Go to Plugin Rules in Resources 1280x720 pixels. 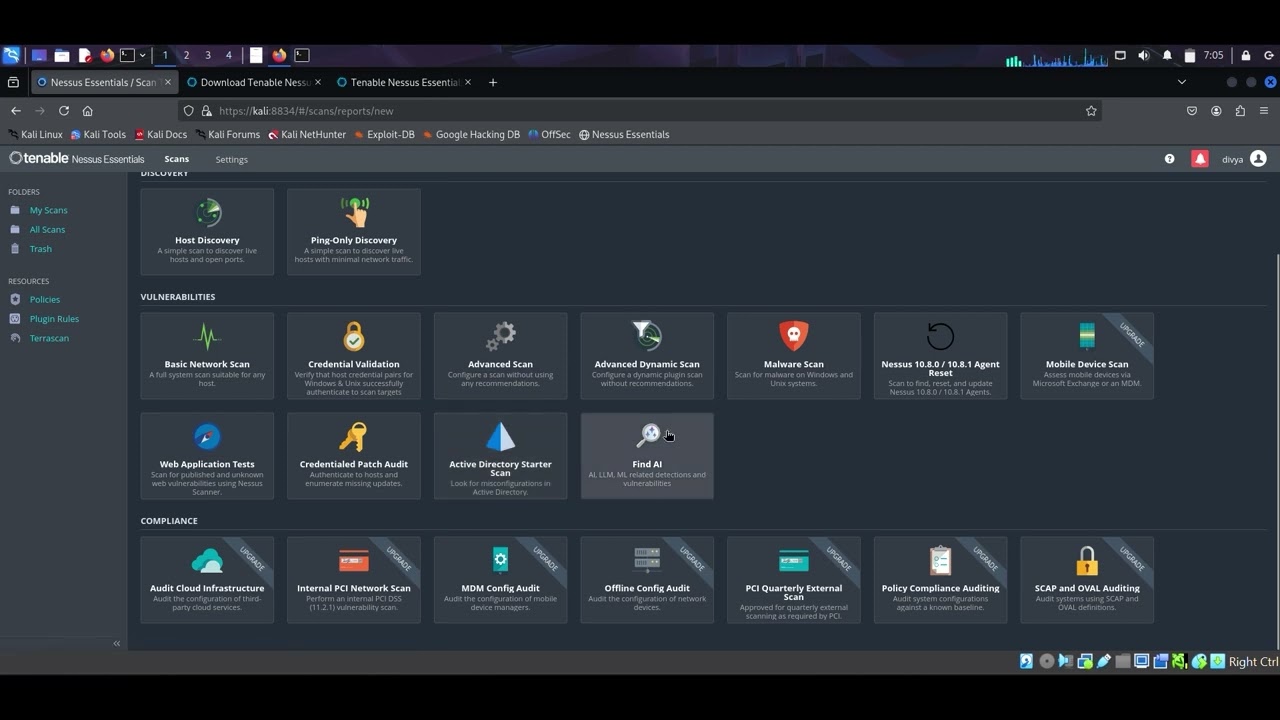coord(54,319)
